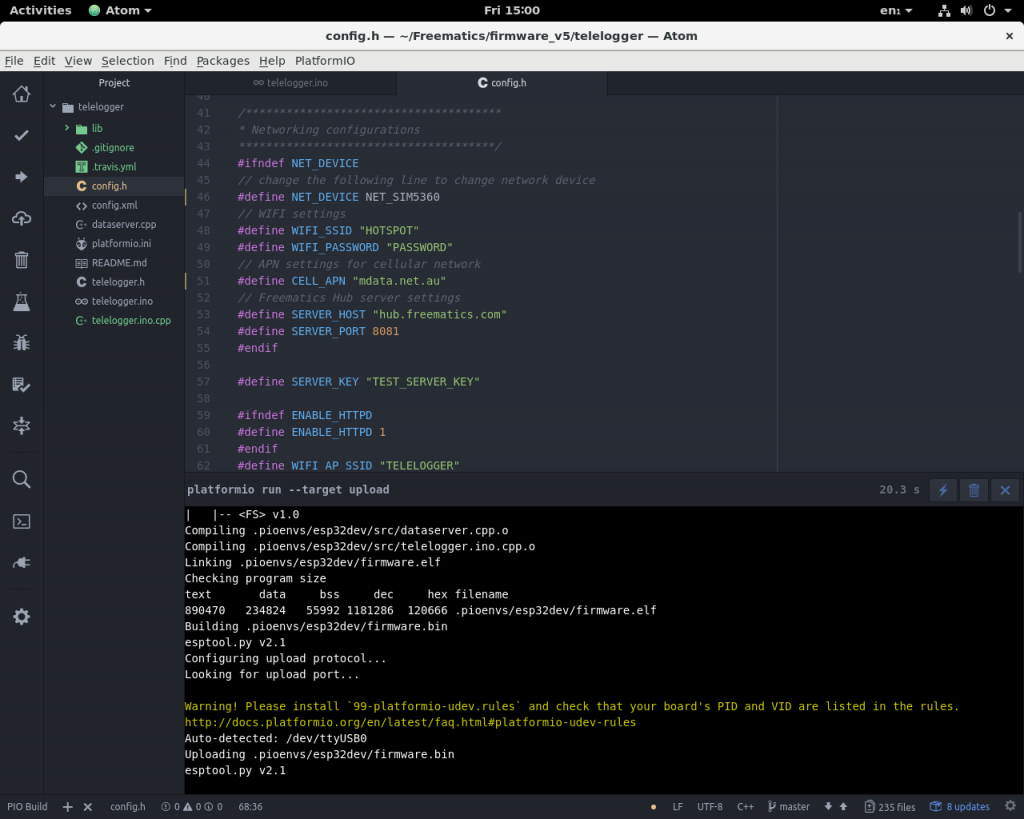Open a terminal from the sidebar icon

[21, 521]
